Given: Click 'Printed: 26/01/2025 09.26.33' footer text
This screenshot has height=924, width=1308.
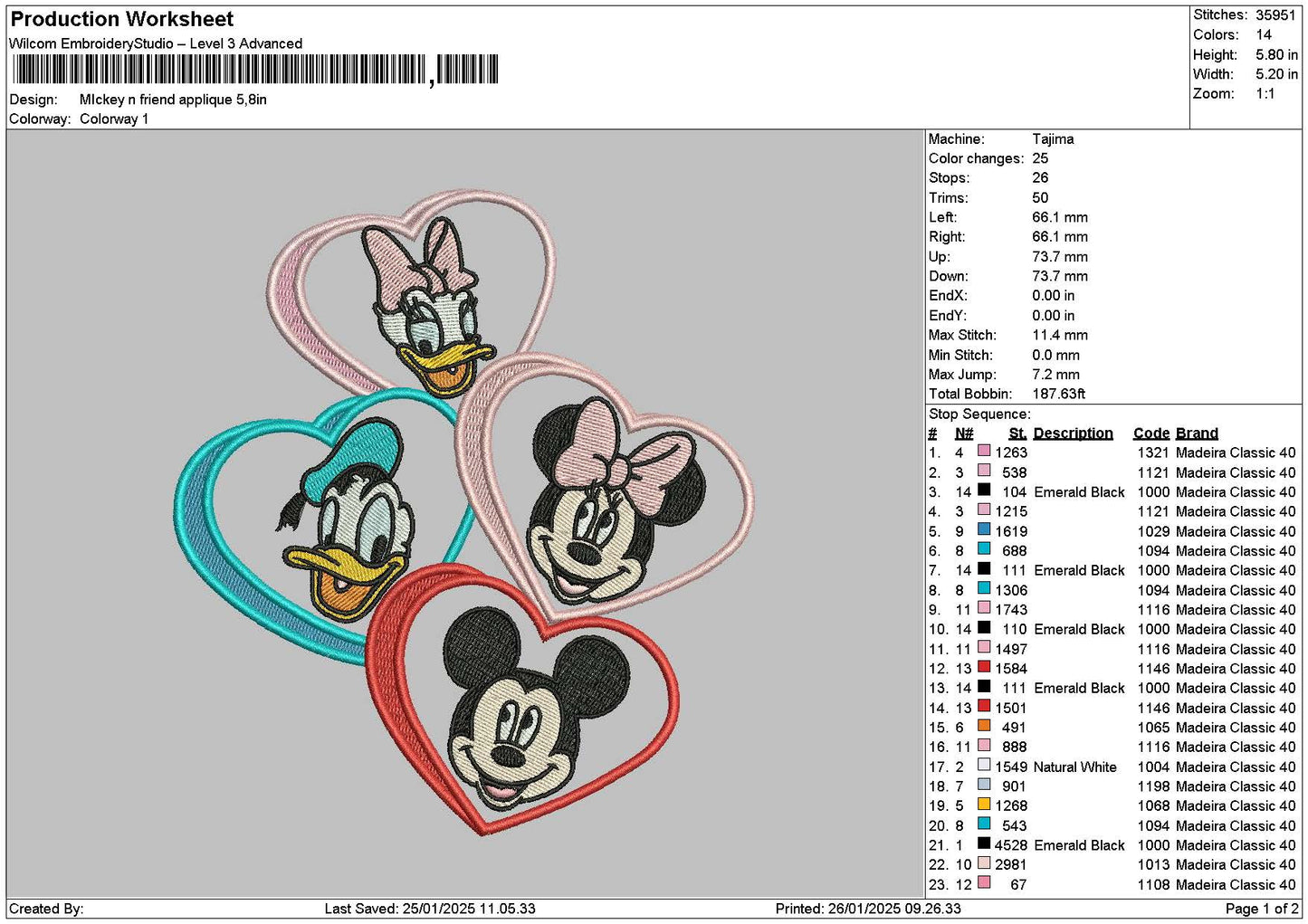Looking at the screenshot, I should pyautogui.click(x=868, y=909).
